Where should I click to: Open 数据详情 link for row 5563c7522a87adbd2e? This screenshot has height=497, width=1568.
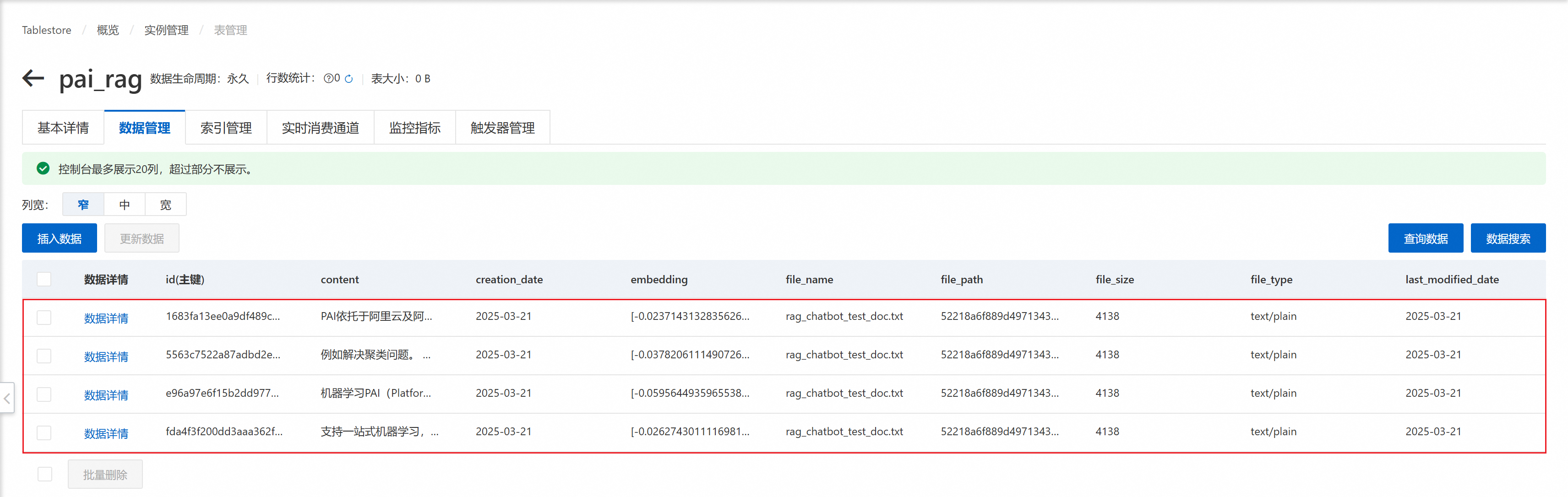106,357
